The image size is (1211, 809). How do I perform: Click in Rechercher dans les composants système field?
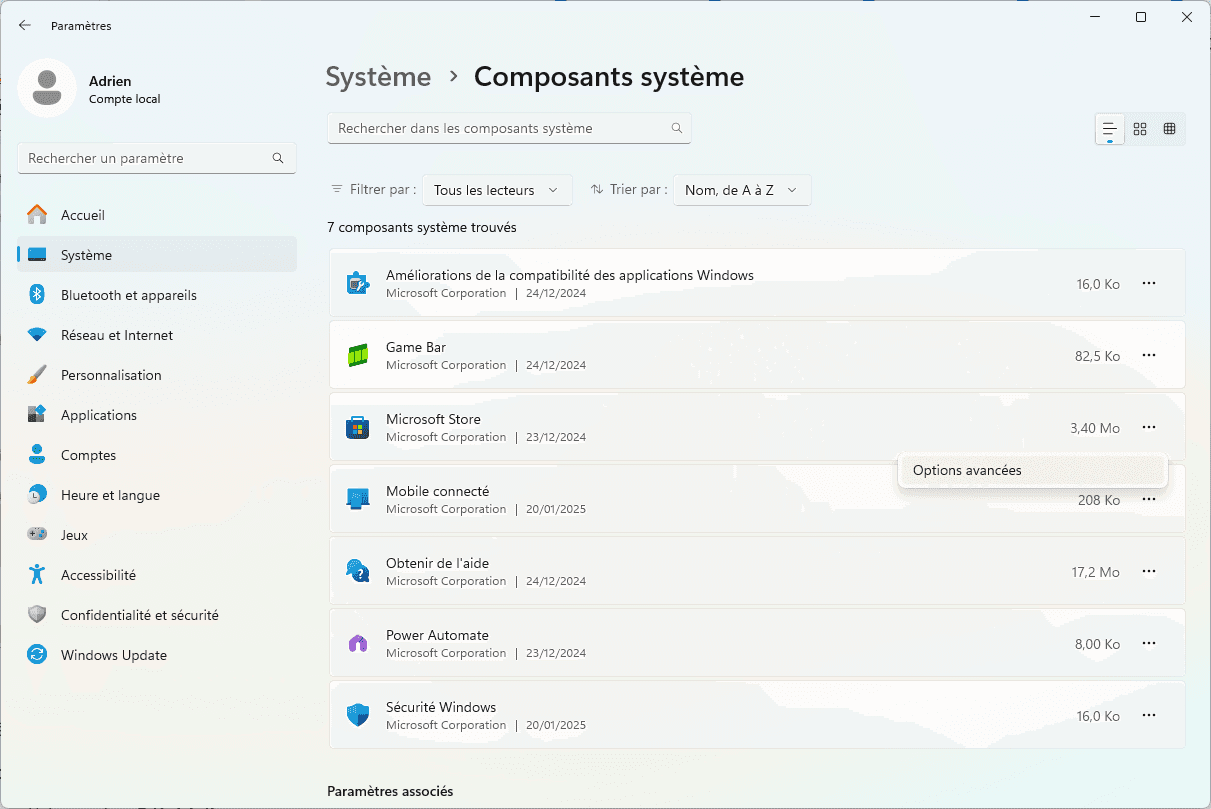click(509, 128)
